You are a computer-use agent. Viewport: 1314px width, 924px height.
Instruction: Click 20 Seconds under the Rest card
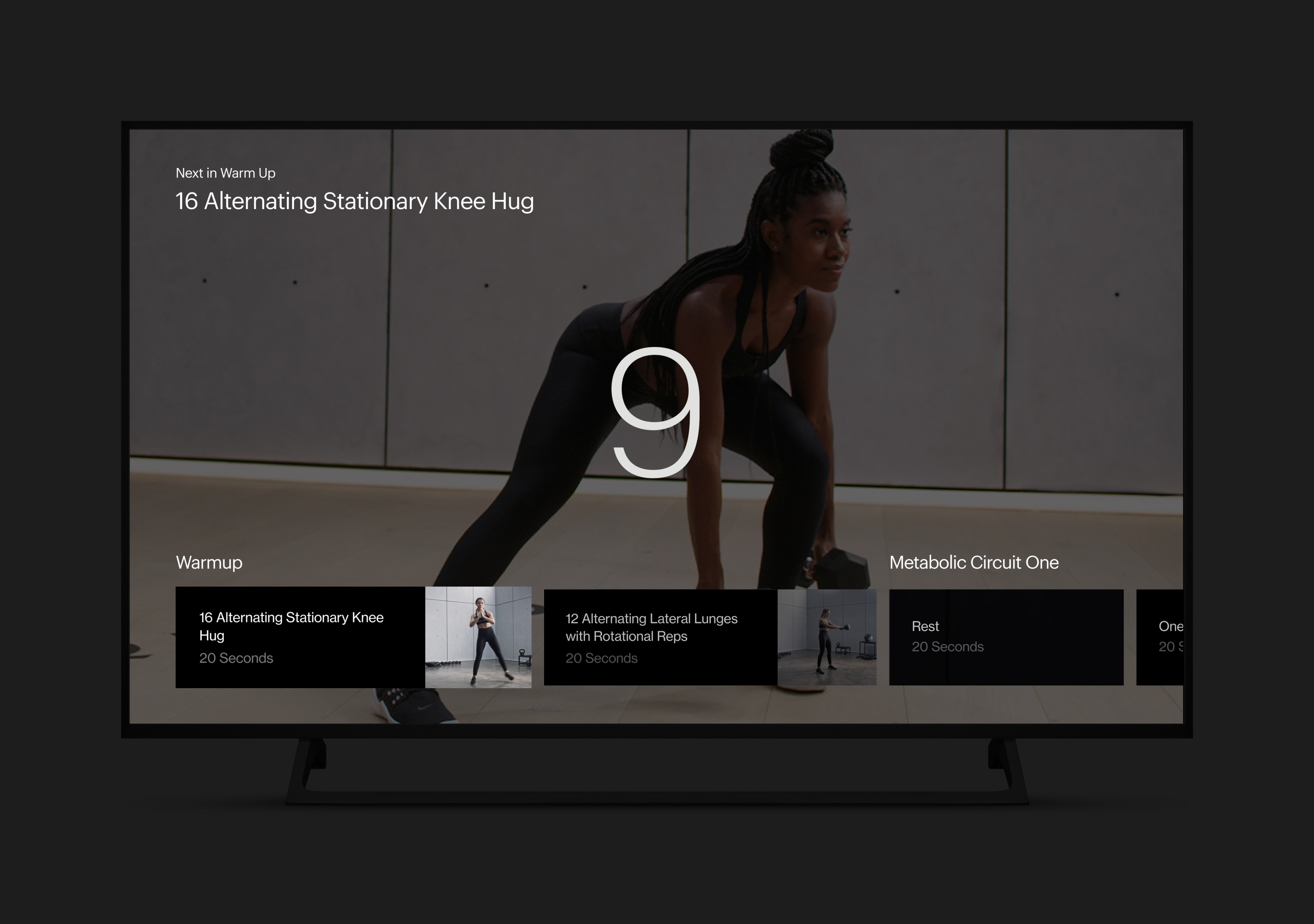tap(947, 646)
